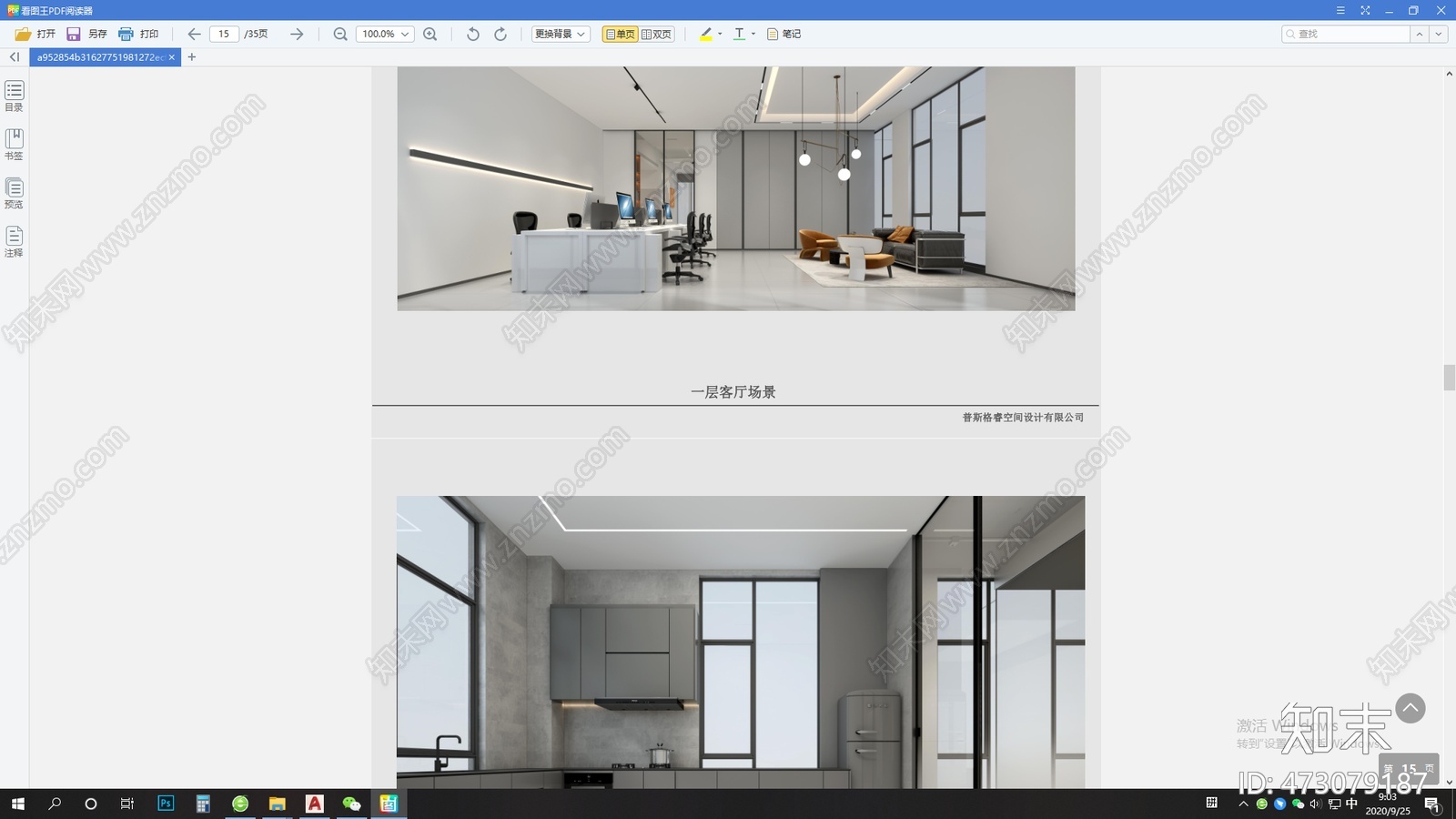
Task: Expand highlighter color options arrow
Action: [720, 34]
